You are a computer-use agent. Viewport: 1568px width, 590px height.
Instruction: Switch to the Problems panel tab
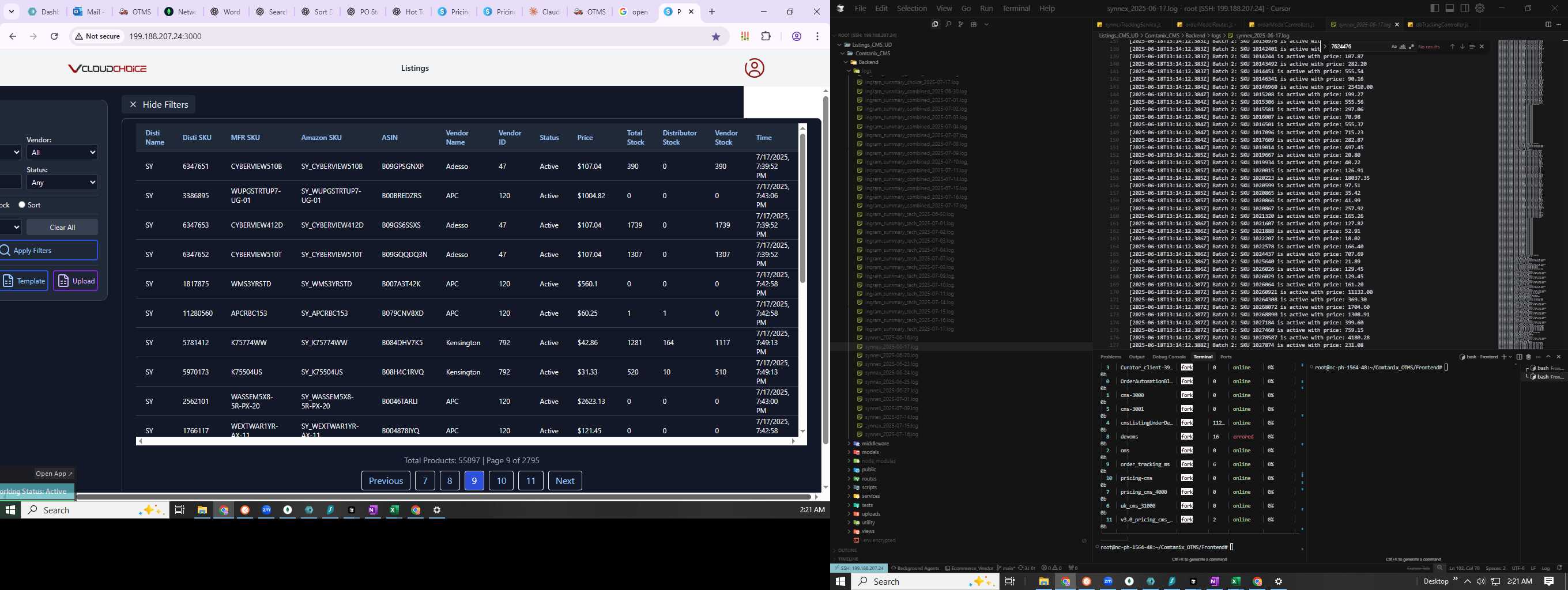click(1111, 357)
